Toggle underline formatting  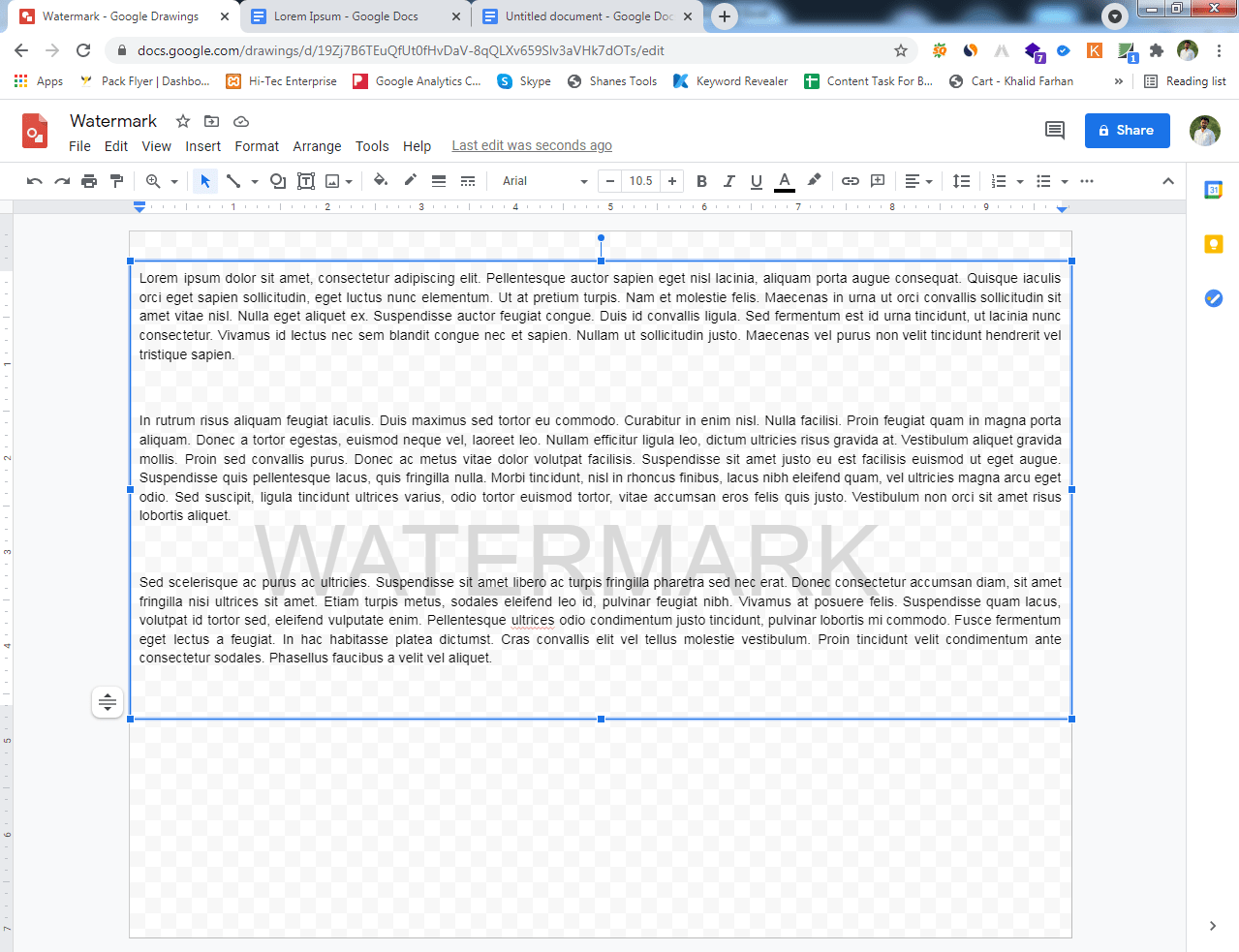[756, 181]
